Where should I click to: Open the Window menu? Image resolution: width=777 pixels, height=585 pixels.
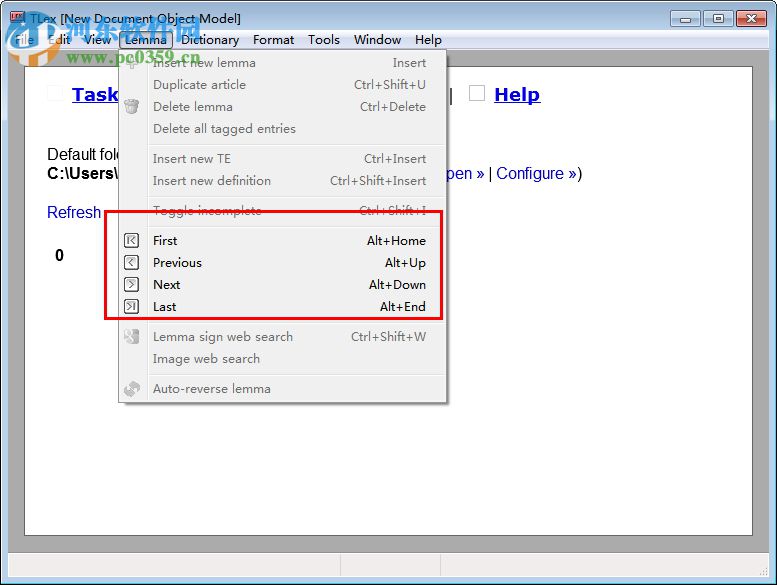[377, 40]
